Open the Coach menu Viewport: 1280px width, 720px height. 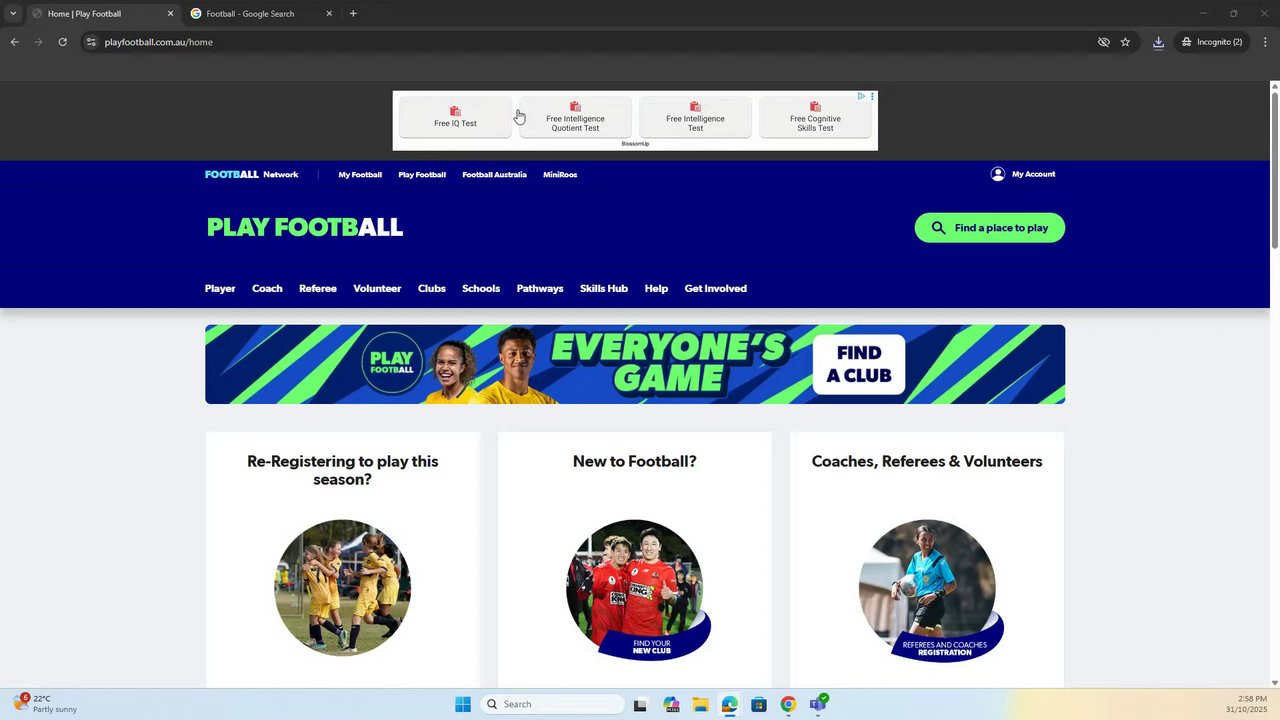[x=267, y=289]
